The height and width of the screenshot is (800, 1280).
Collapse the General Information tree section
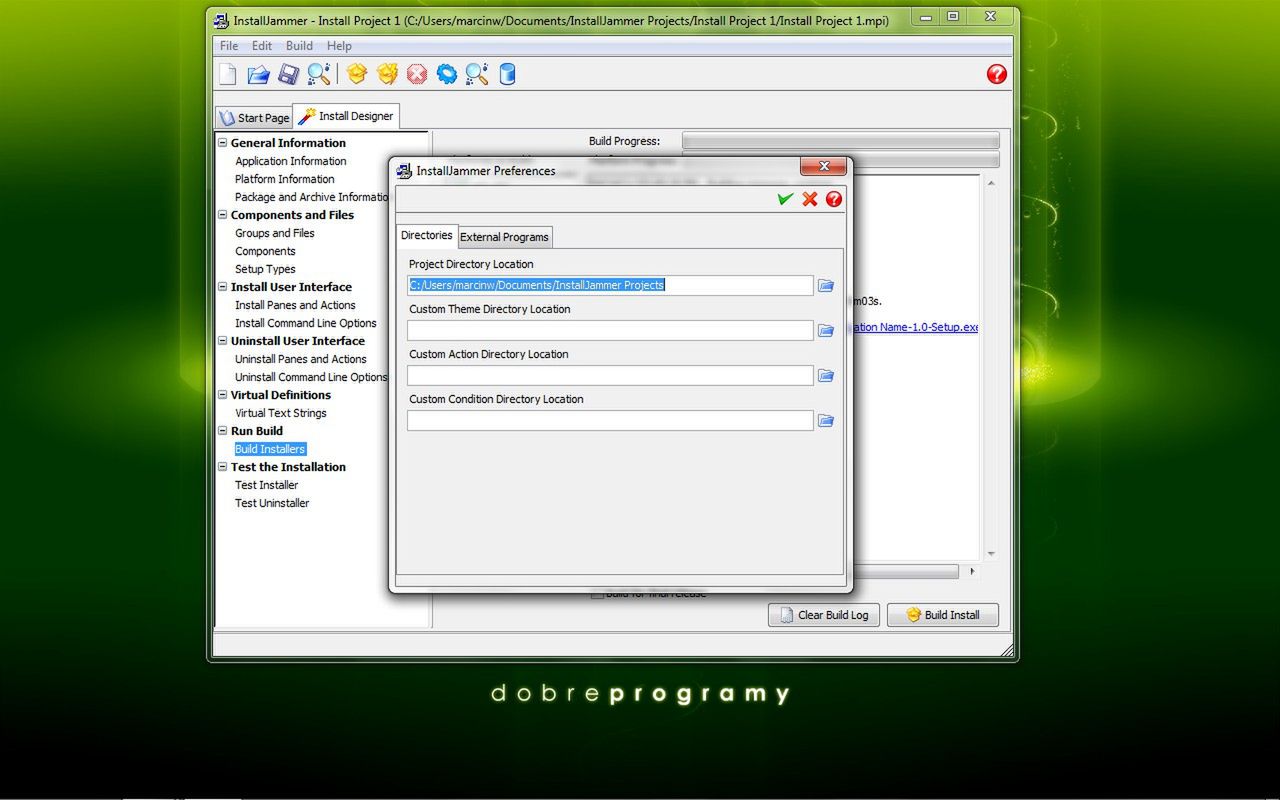[223, 143]
